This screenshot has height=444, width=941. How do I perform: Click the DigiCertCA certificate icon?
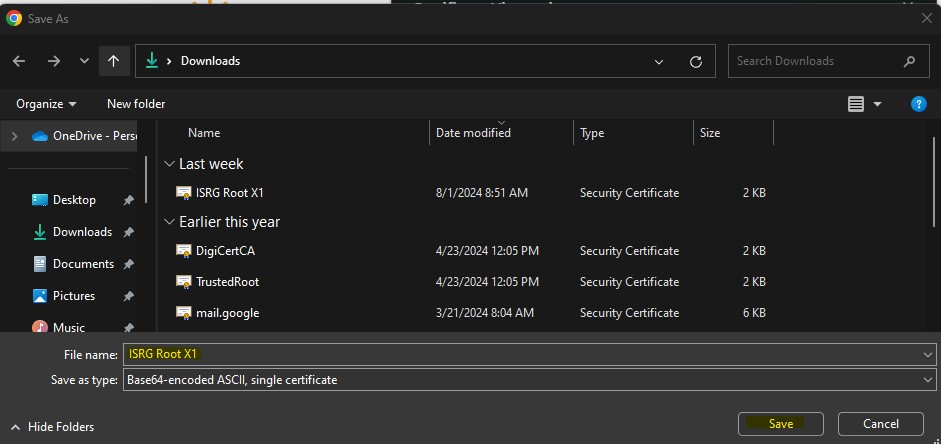tap(184, 251)
